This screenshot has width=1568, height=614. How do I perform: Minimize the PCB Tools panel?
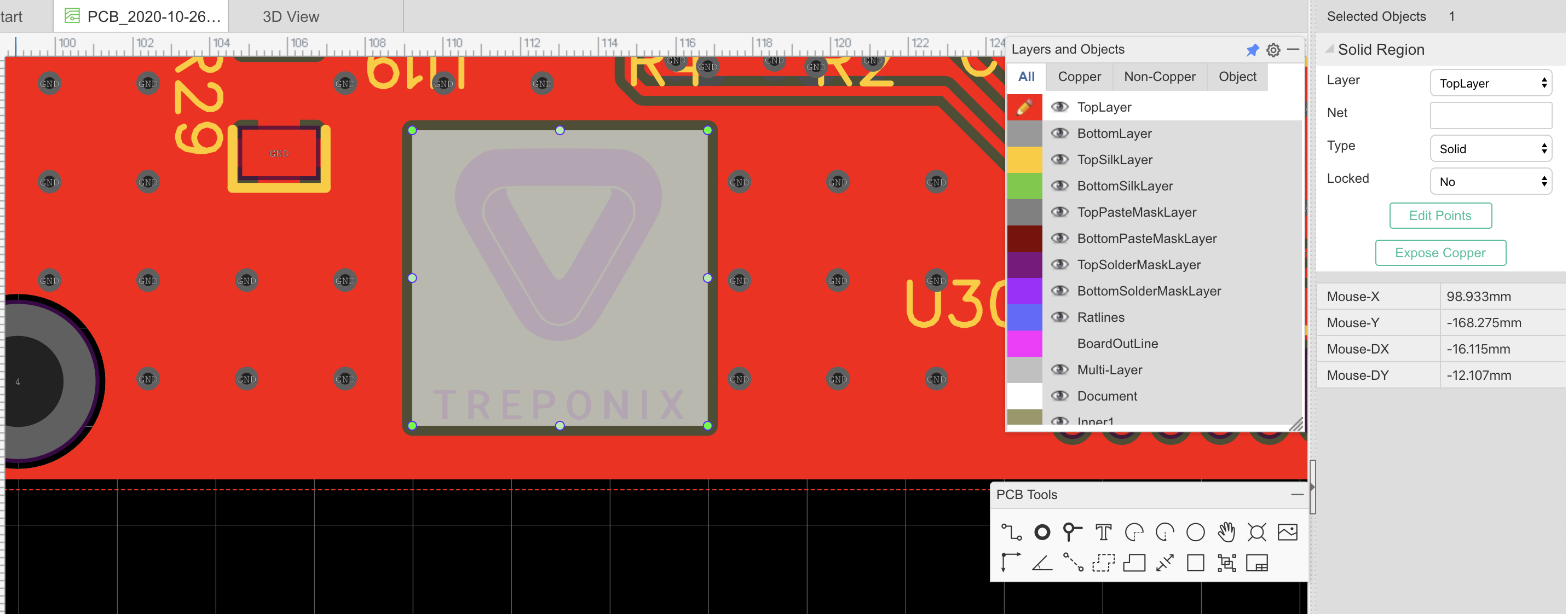1296,494
